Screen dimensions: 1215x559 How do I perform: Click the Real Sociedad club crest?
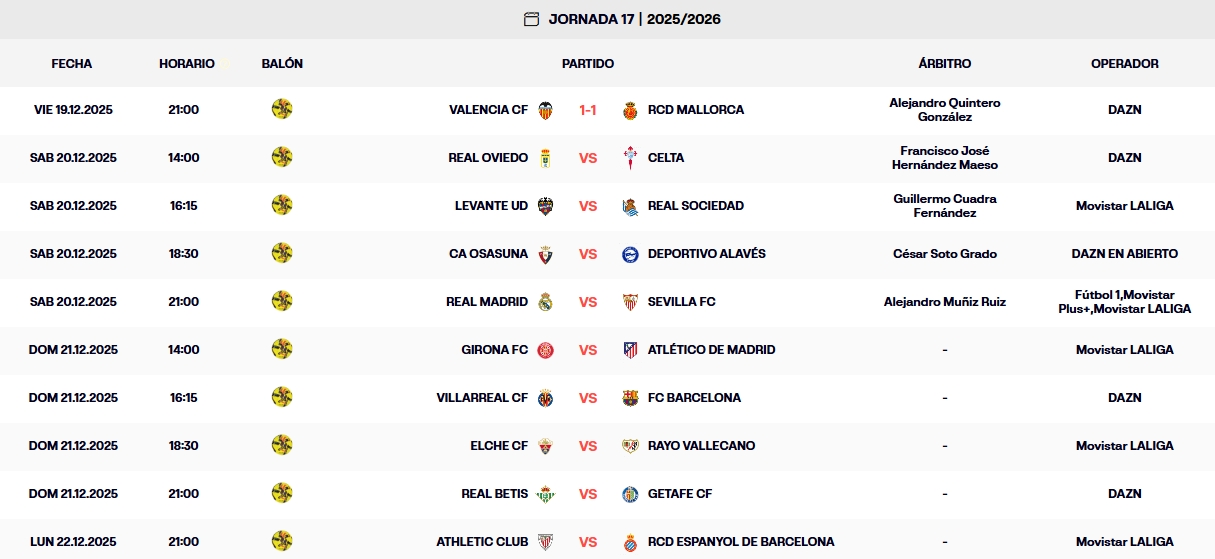[x=630, y=206]
